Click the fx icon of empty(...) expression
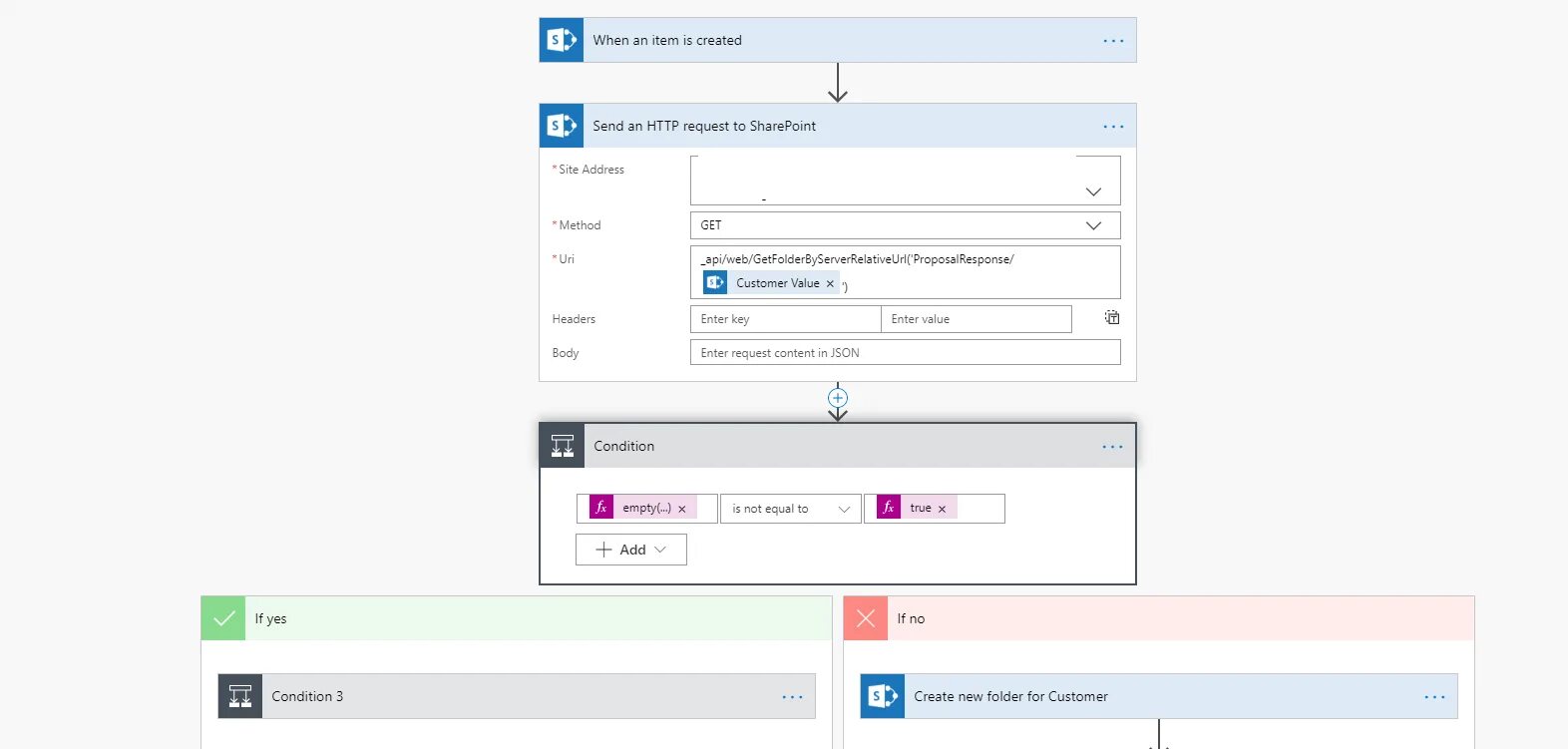This screenshot has width=1568, height=749. coord(601,508)
